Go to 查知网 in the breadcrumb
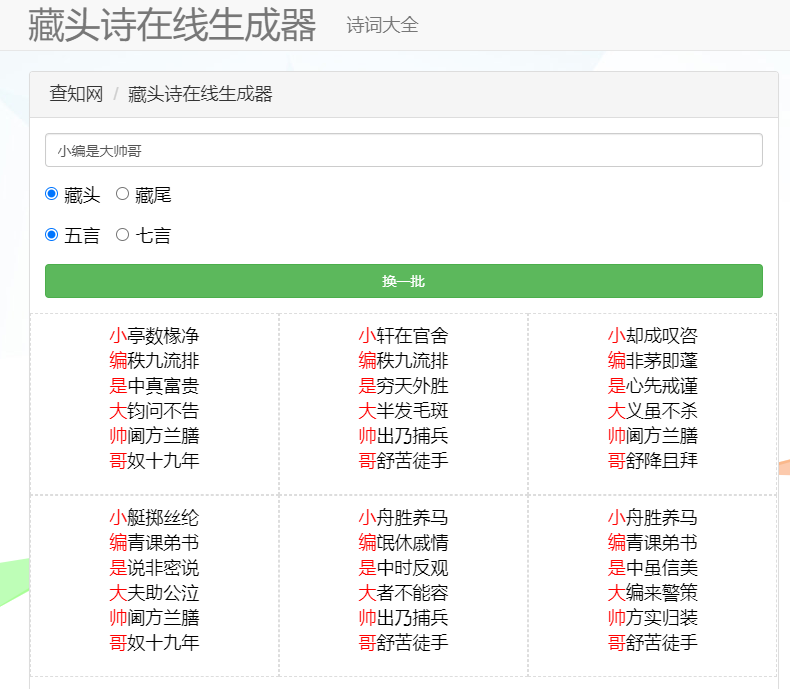 click(x=76, y=94)
